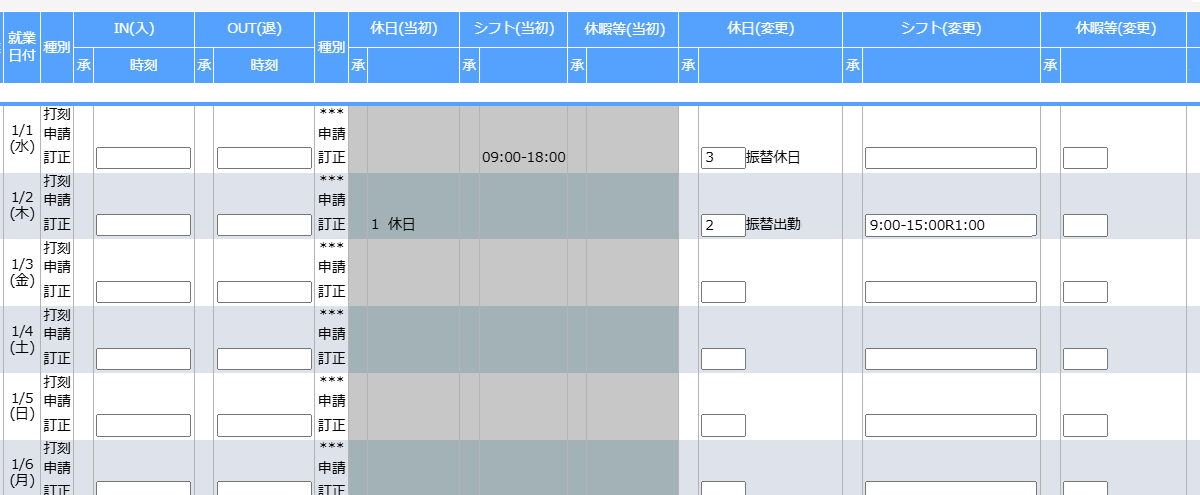Click the 休日(当初) column header
This screenshot has height=495, width=1200.
[404, 29]
